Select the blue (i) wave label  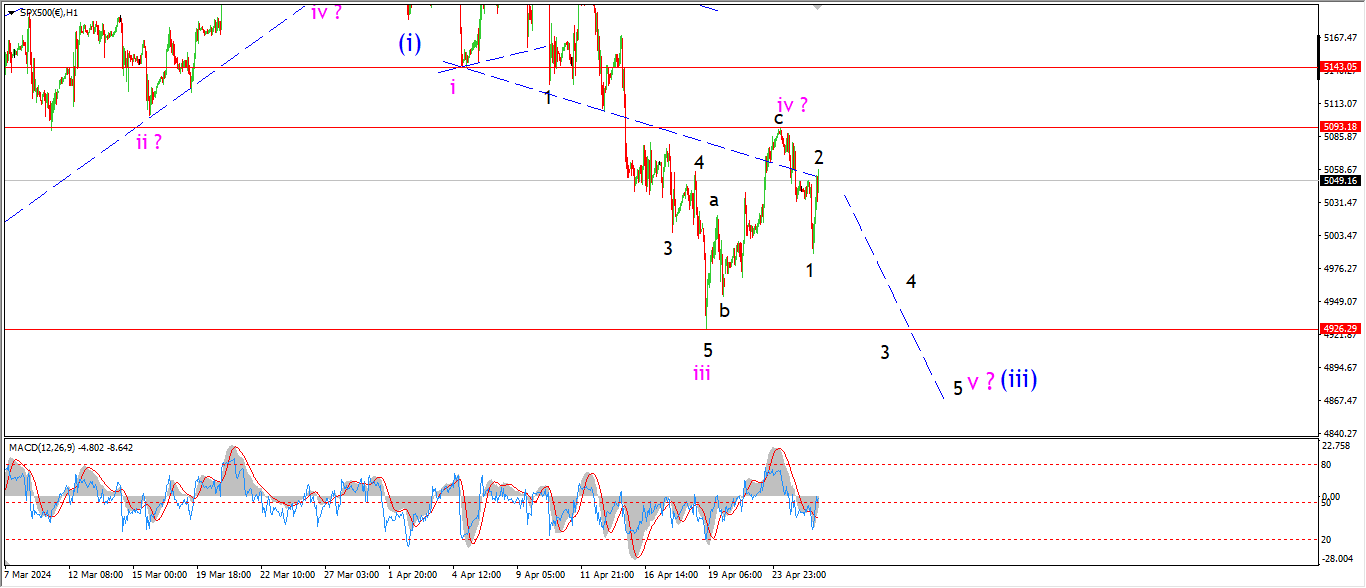click(x=410, y=43)
